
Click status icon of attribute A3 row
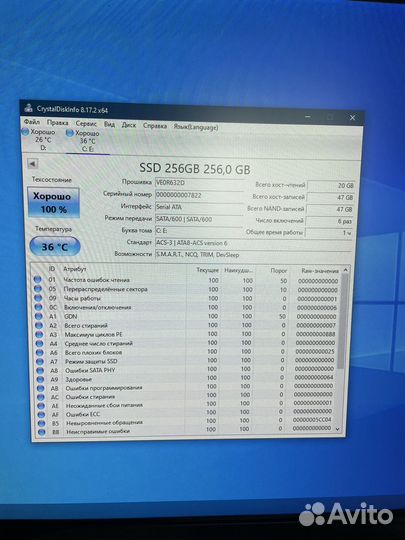39,334
